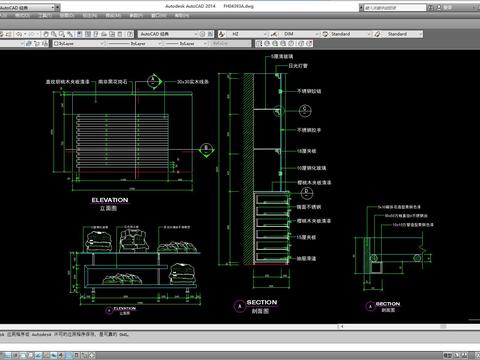Image resolution: width=480 pixels, height=360 pixels.
Task: Open the Properties palette icon
Action: point(79,34)
